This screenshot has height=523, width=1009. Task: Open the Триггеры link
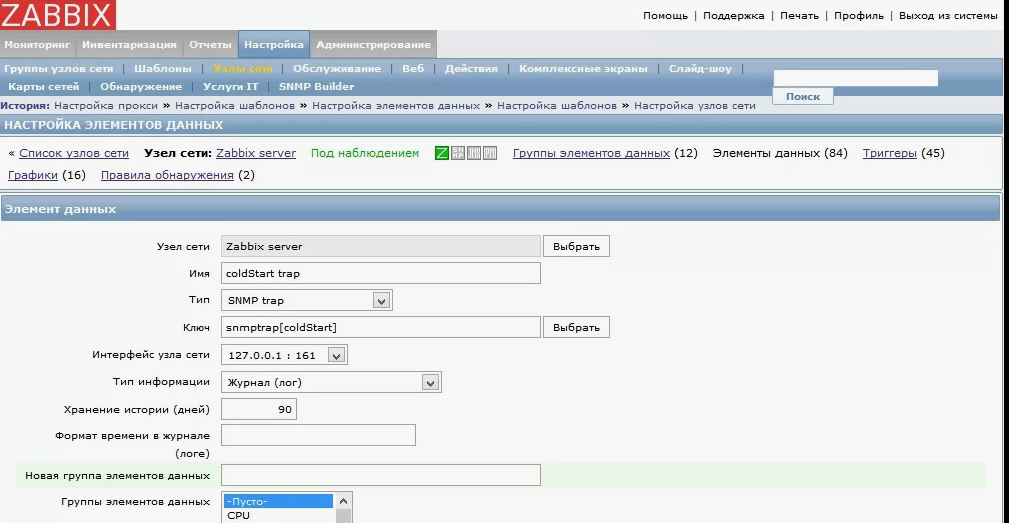point(889,153)
